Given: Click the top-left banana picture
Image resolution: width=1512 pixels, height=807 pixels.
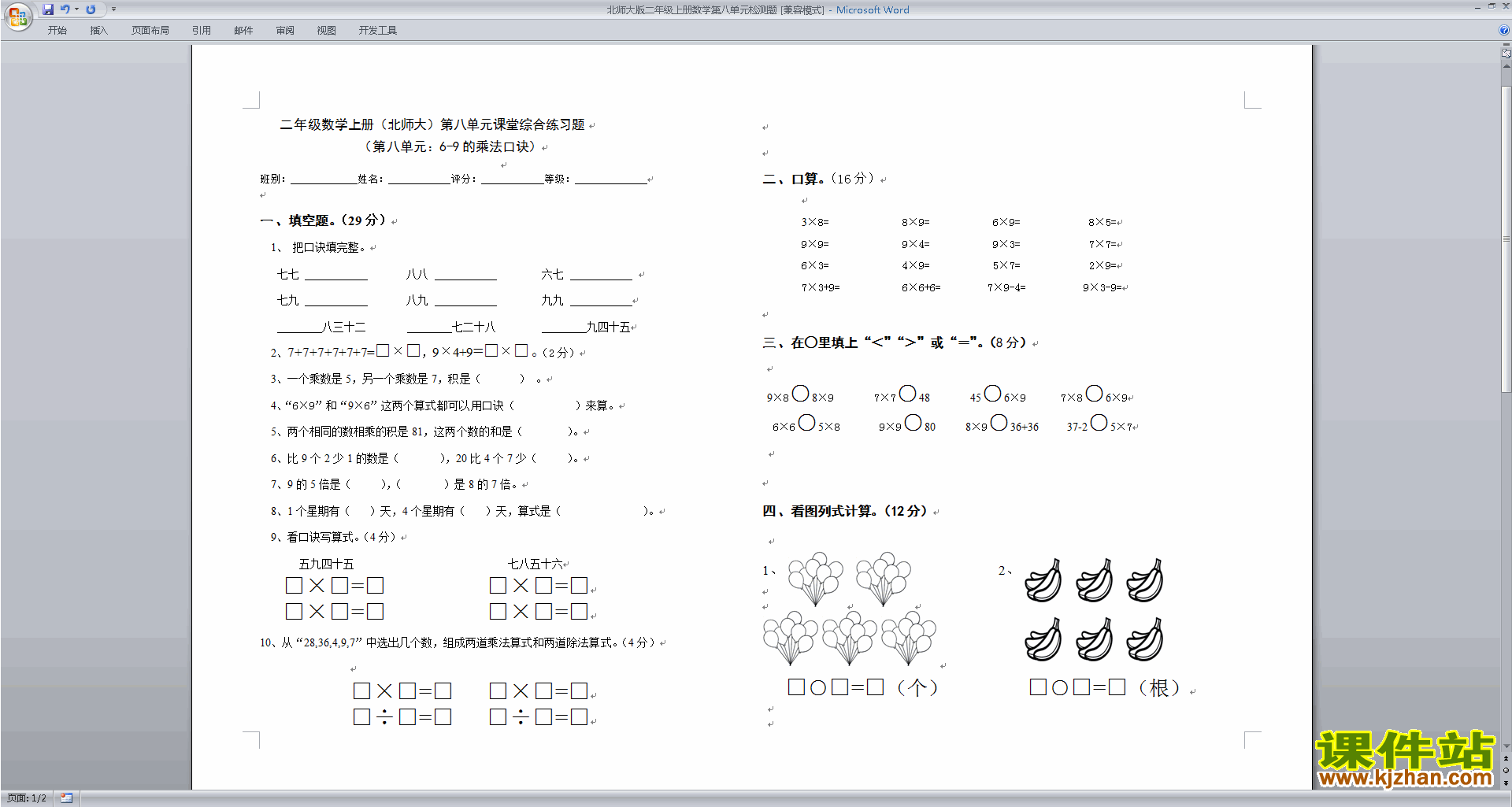Looking at the screenshot, I should coord(1043,581).
